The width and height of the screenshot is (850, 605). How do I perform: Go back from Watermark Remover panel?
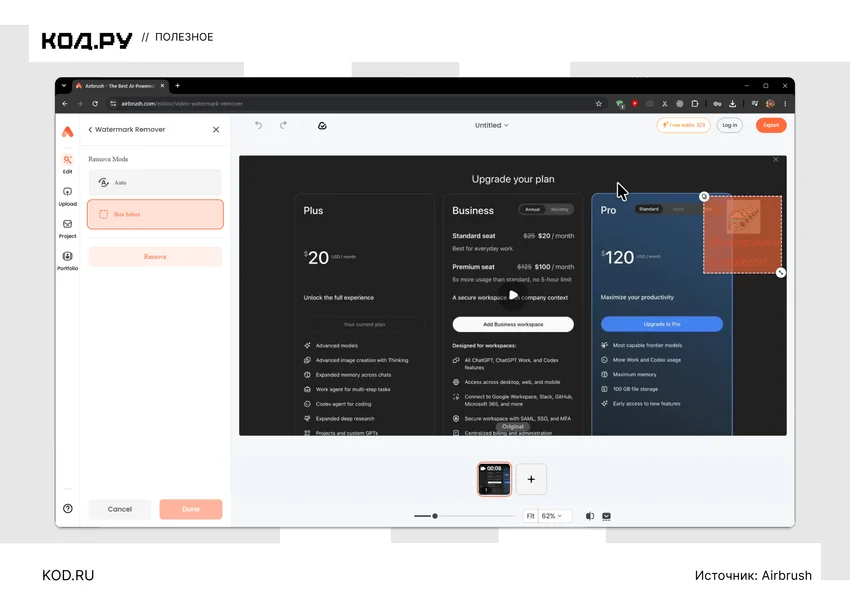[90, 130]
